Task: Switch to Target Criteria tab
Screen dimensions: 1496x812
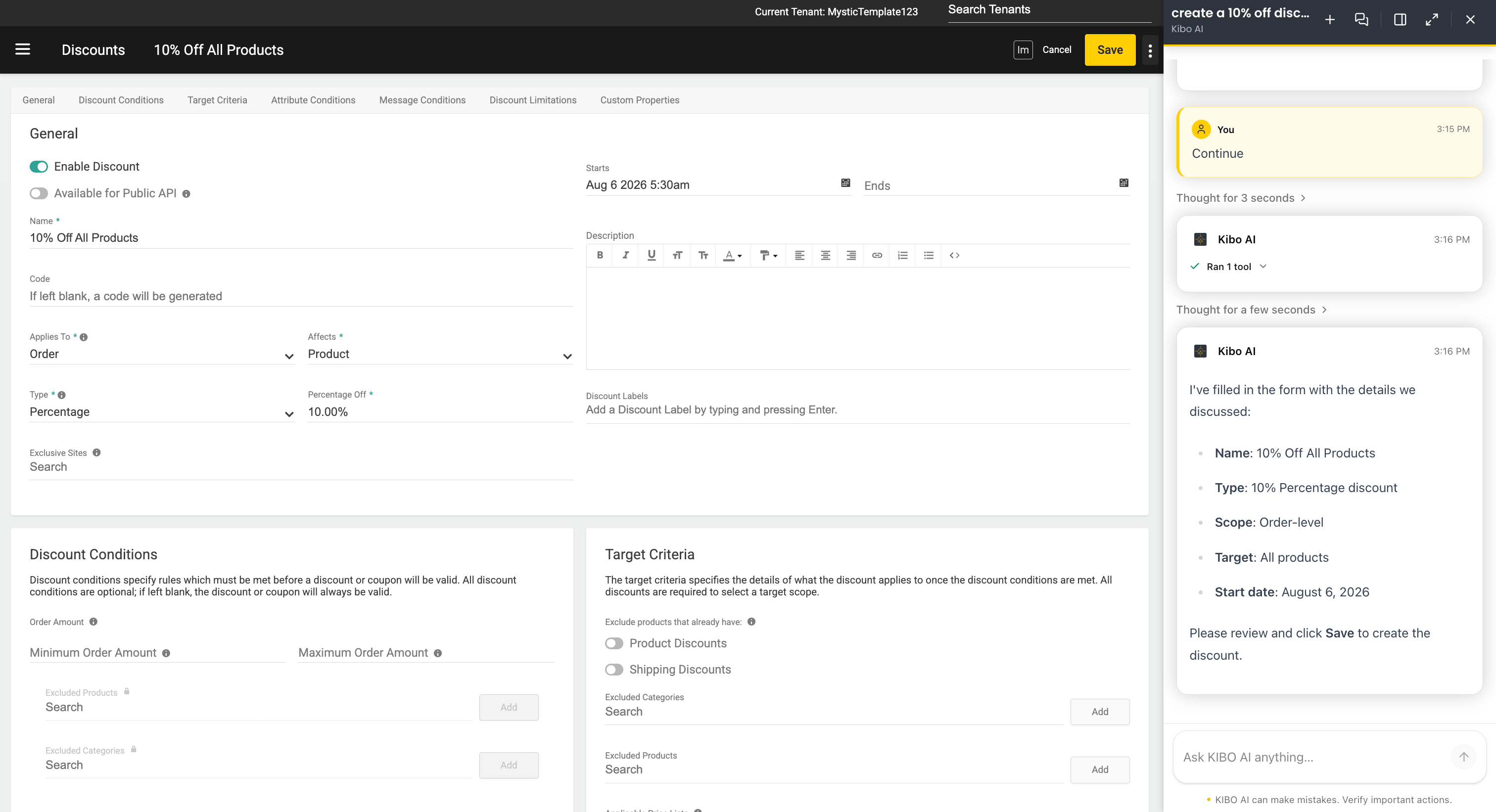Action: [x=217, y=100]
